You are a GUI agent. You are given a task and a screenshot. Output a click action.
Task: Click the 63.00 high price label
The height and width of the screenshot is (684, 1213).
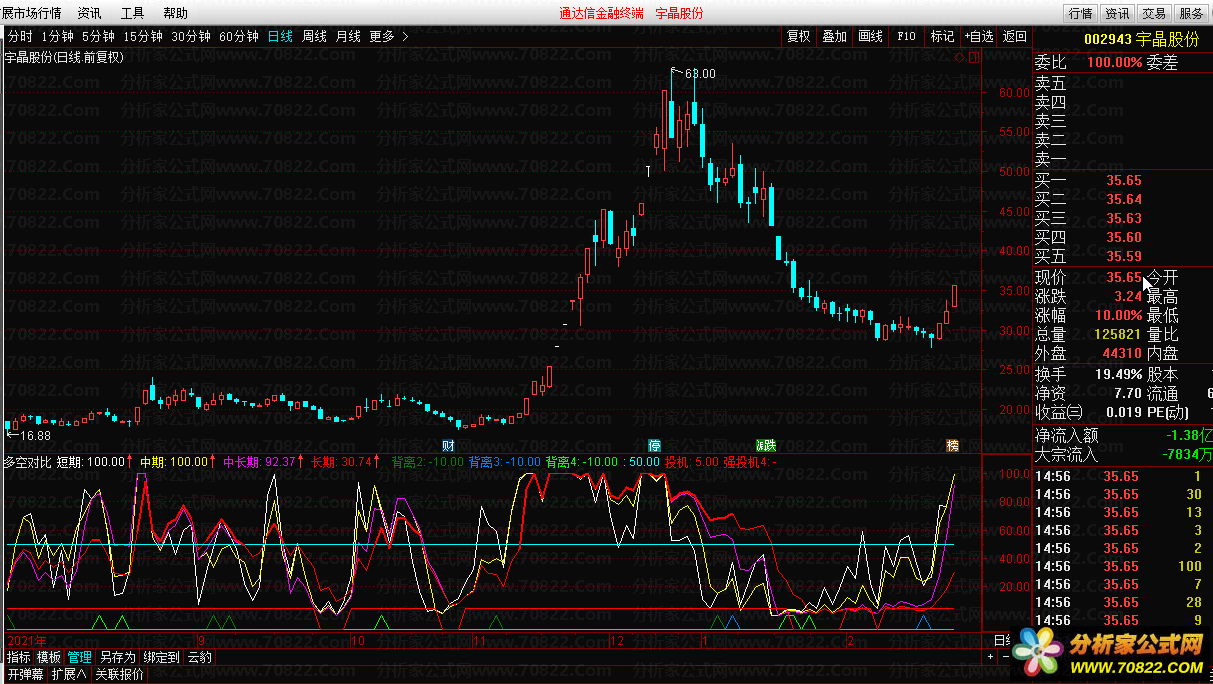(x=700, y=73)
